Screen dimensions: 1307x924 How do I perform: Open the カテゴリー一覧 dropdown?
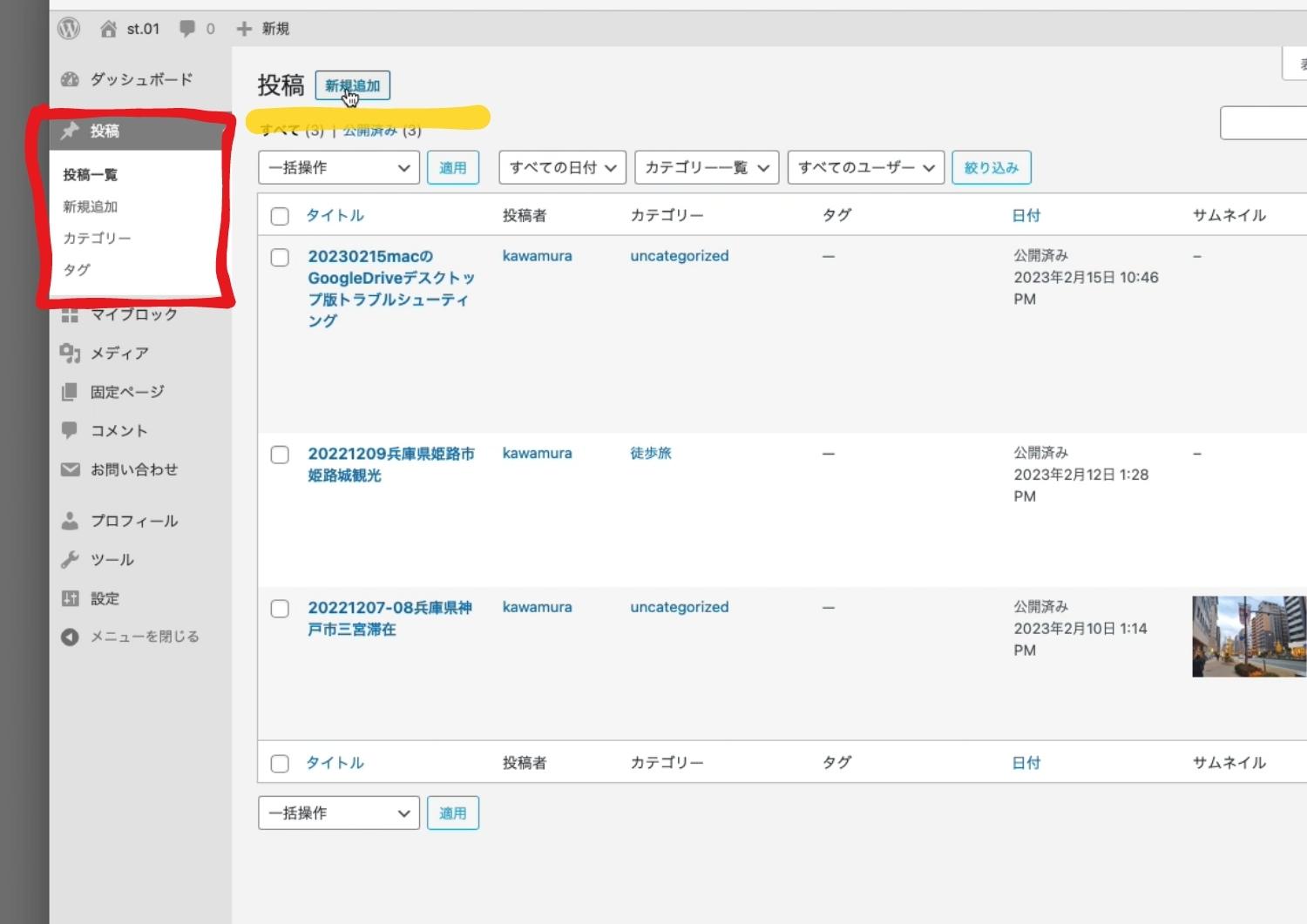707,167
